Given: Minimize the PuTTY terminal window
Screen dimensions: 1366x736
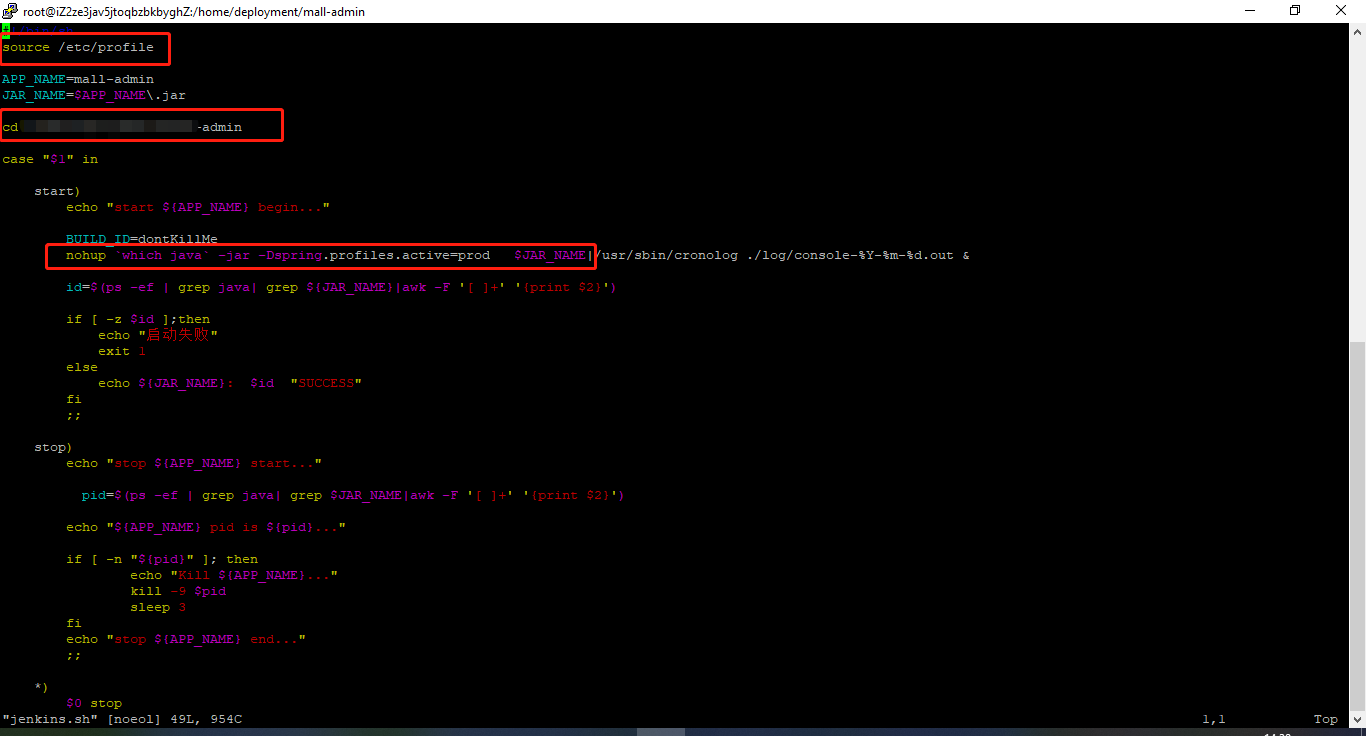Looking at the screenshot, I should [1250, 11].
